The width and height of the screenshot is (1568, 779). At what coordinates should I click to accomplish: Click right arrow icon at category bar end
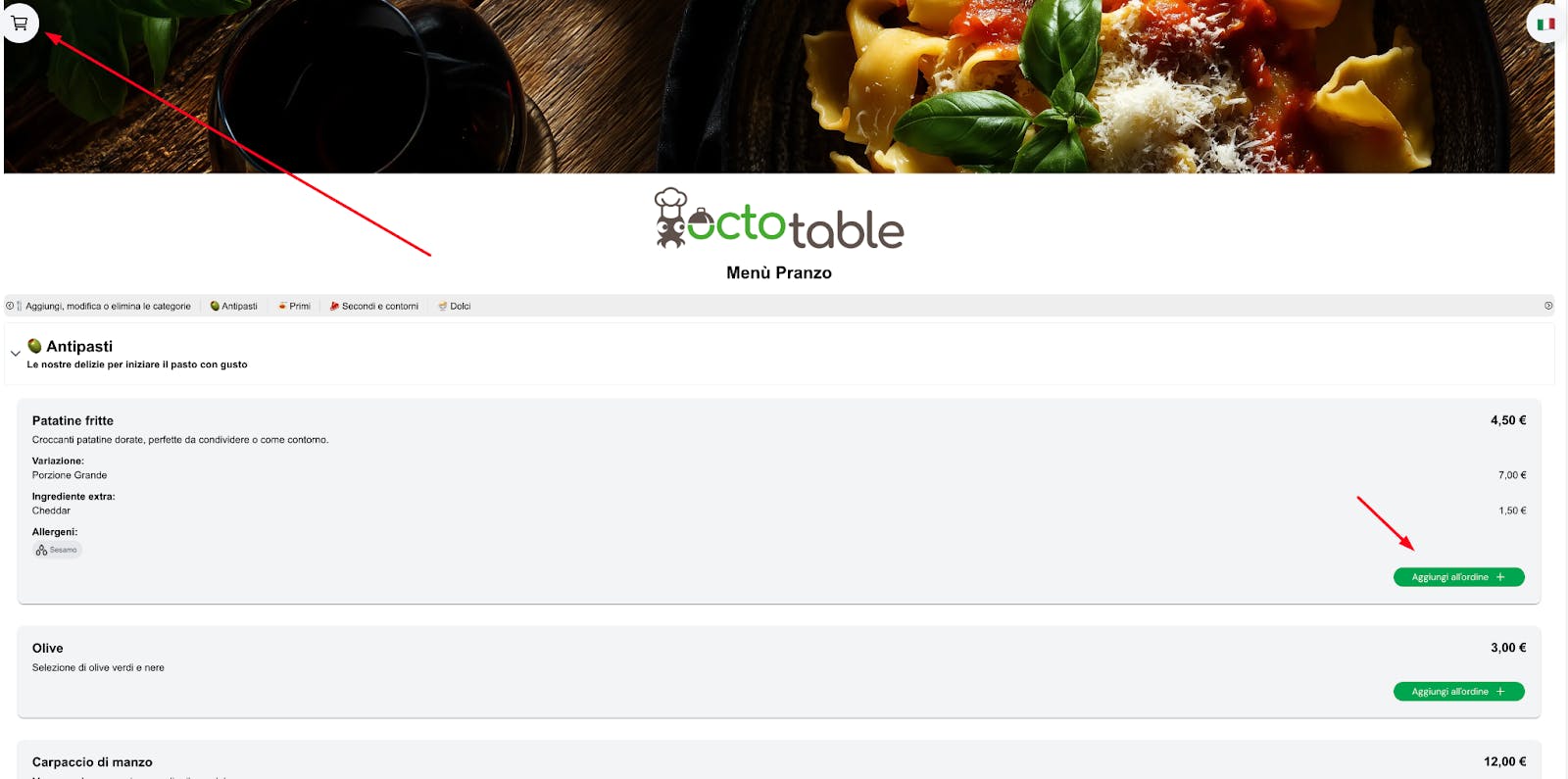[x=1548, y=306]
